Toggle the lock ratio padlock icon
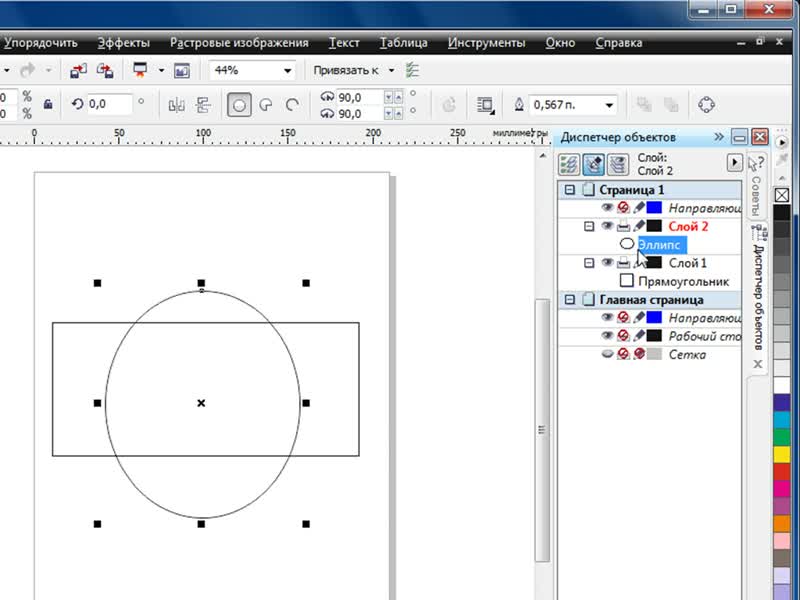Screen dimensions: 800x600 click(x=48, y=105)
